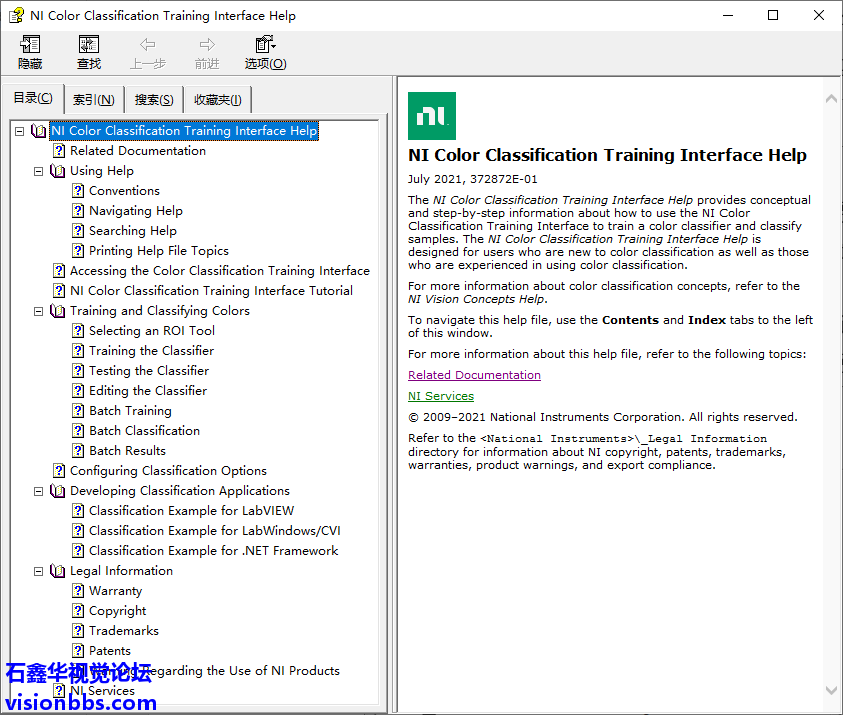Click the content pane scroll down arrow
Image resolution: width=843 pixels, height=715 pixels.
[831, 689]
